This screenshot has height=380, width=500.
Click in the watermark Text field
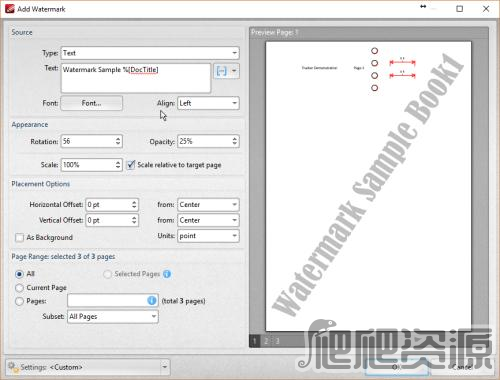click(x=136, y=78)
